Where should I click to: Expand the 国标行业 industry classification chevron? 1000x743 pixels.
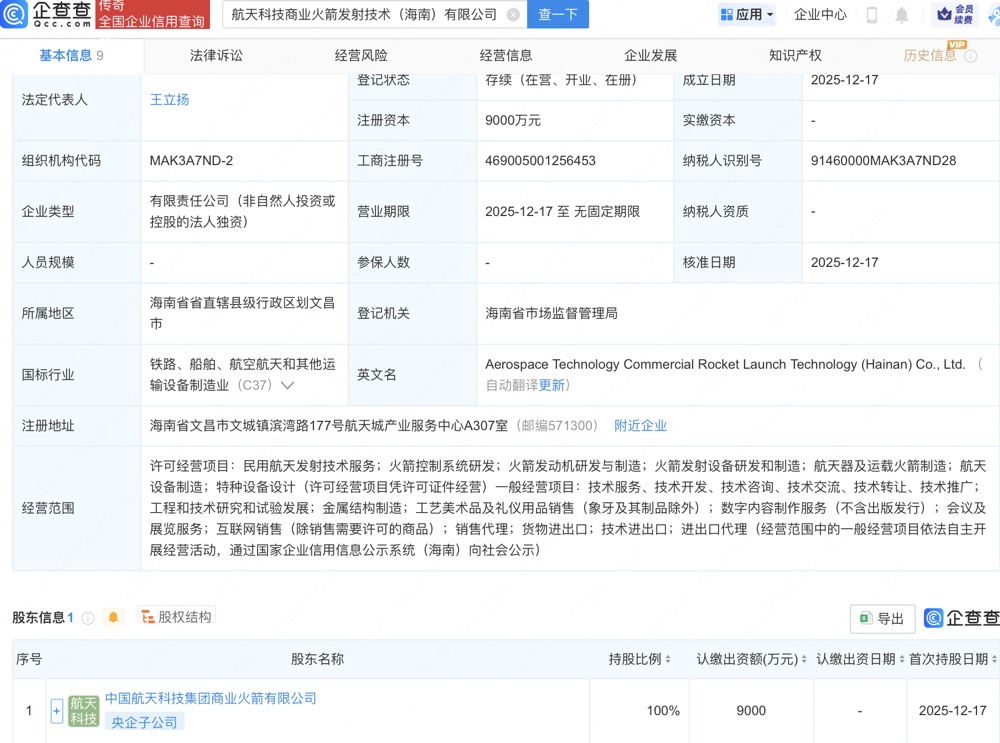288,385
